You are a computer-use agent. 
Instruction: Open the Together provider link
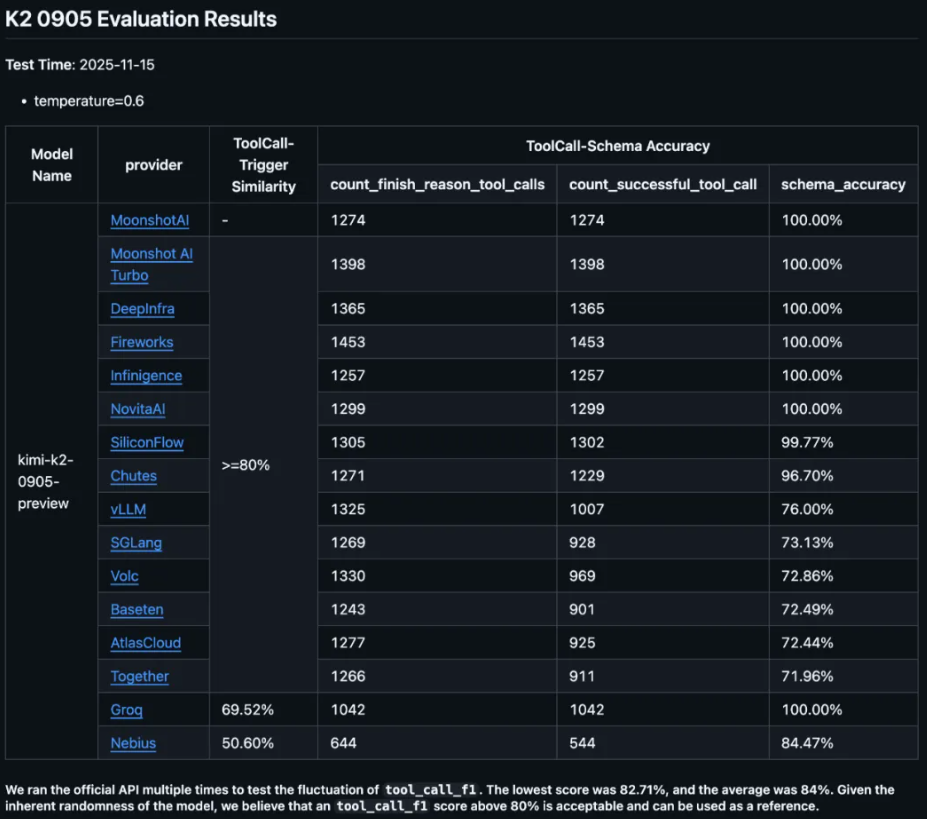pyautogui.click(x=140, y=676)
